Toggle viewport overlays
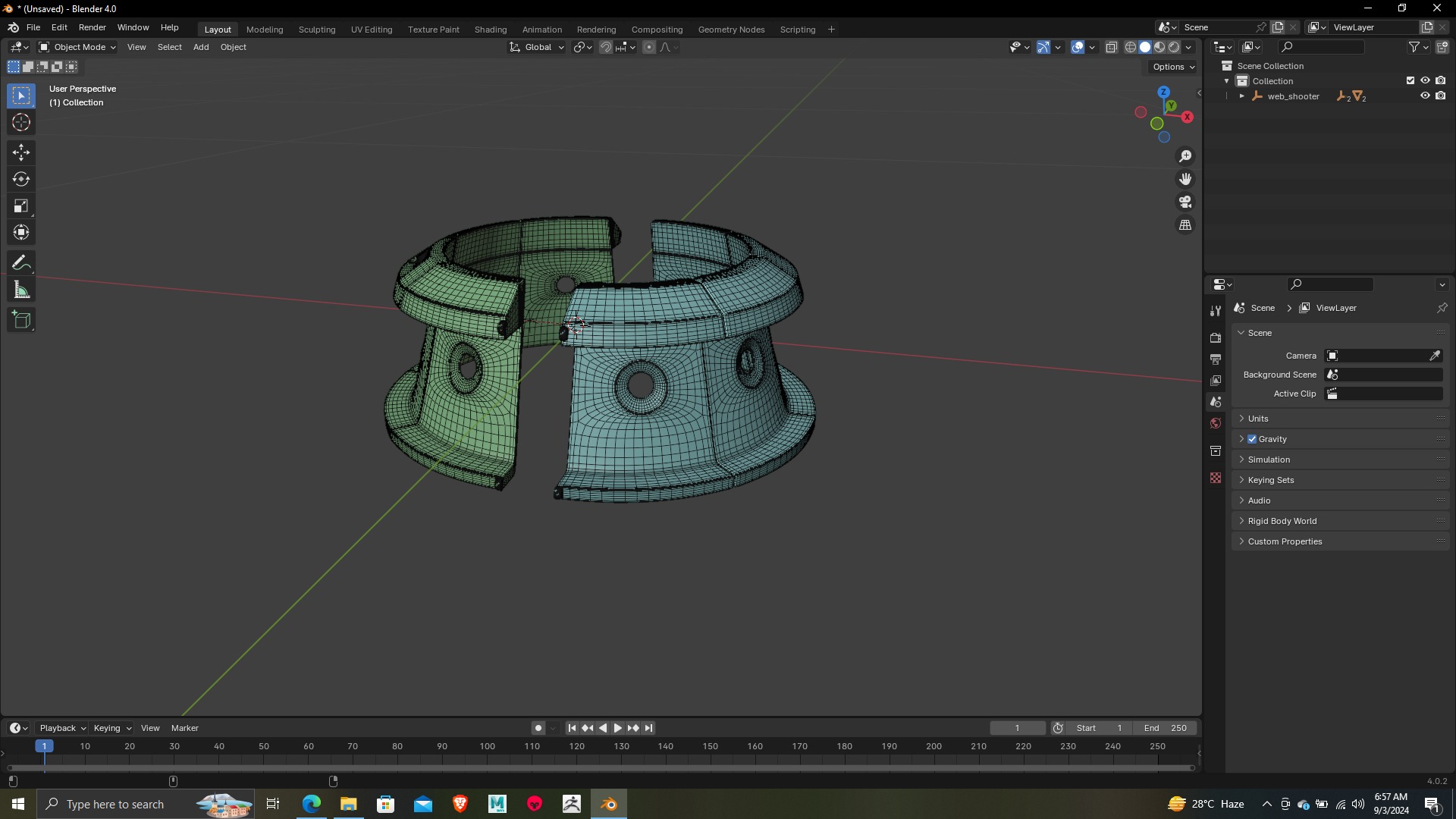This screenshot has height=819, width=1456. coord(1078,47)
